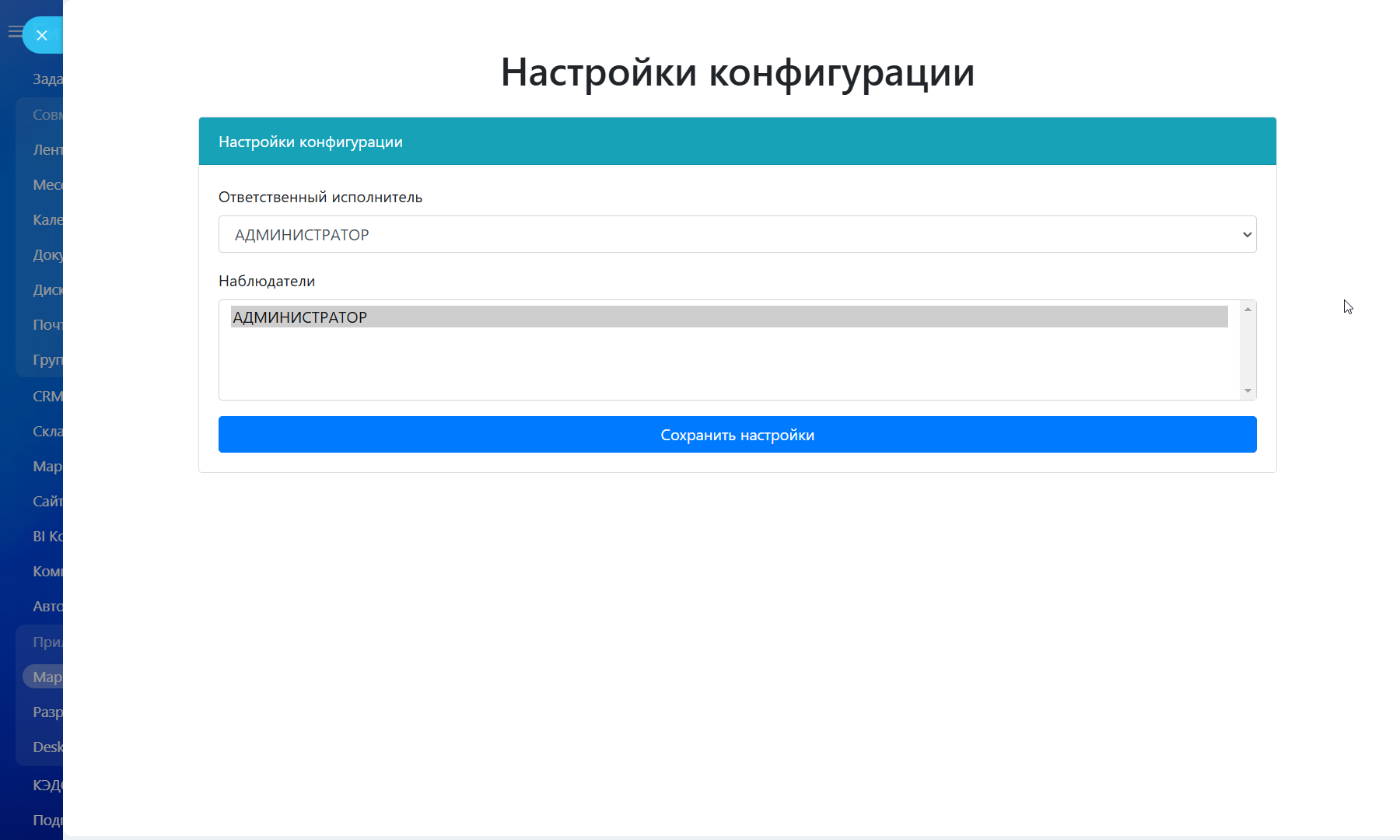Click the Наблюдатели label
The width and height of the screenshot is (1400, 840).
tap(267, 282)
